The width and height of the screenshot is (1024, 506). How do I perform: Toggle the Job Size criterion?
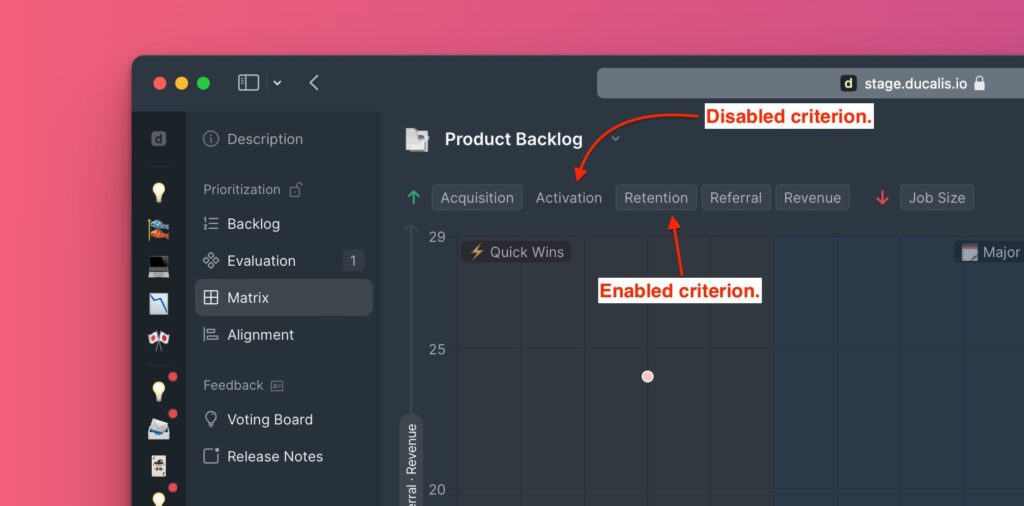[936, 198]
